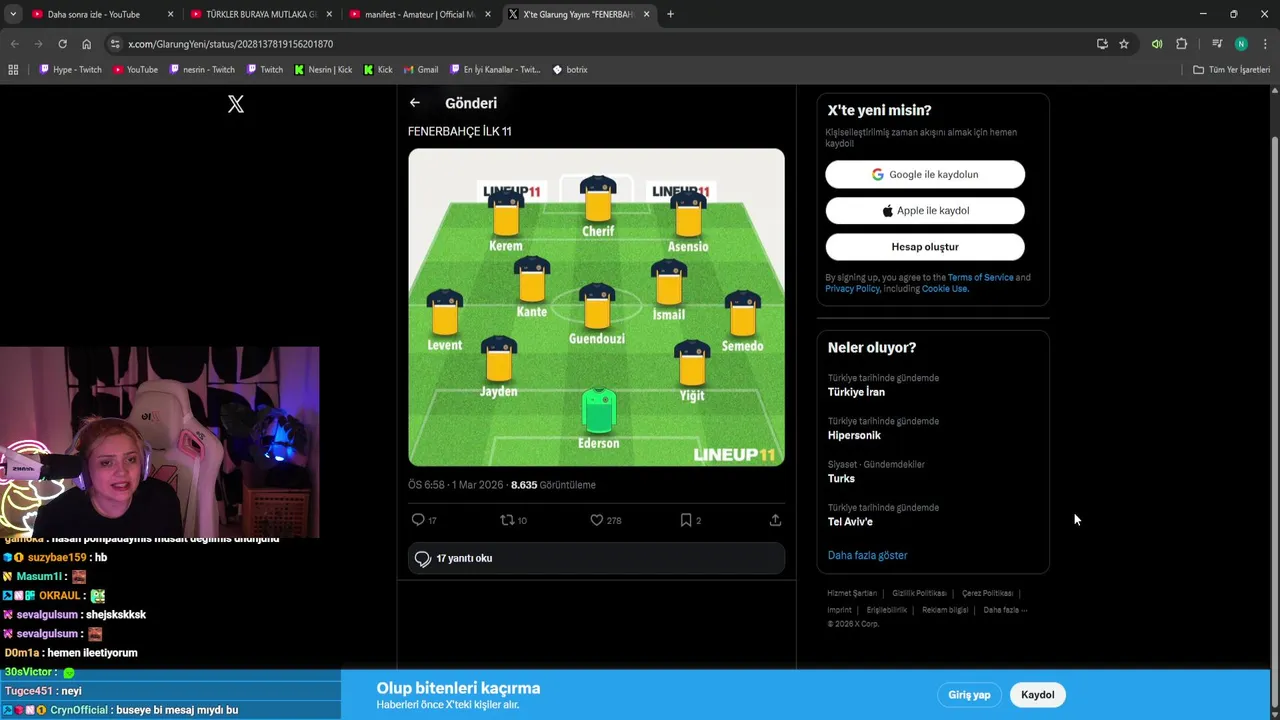Click the browser forward arrow
The width and height of the screenshot is (1280, 720).
38,44
